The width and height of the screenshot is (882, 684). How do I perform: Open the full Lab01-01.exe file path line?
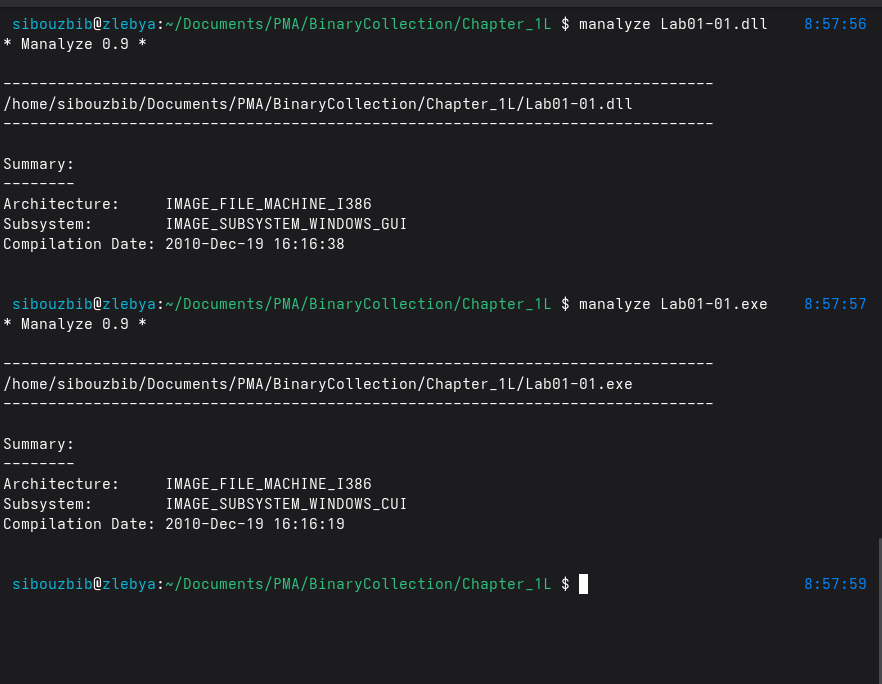click(x=318, y=384)
